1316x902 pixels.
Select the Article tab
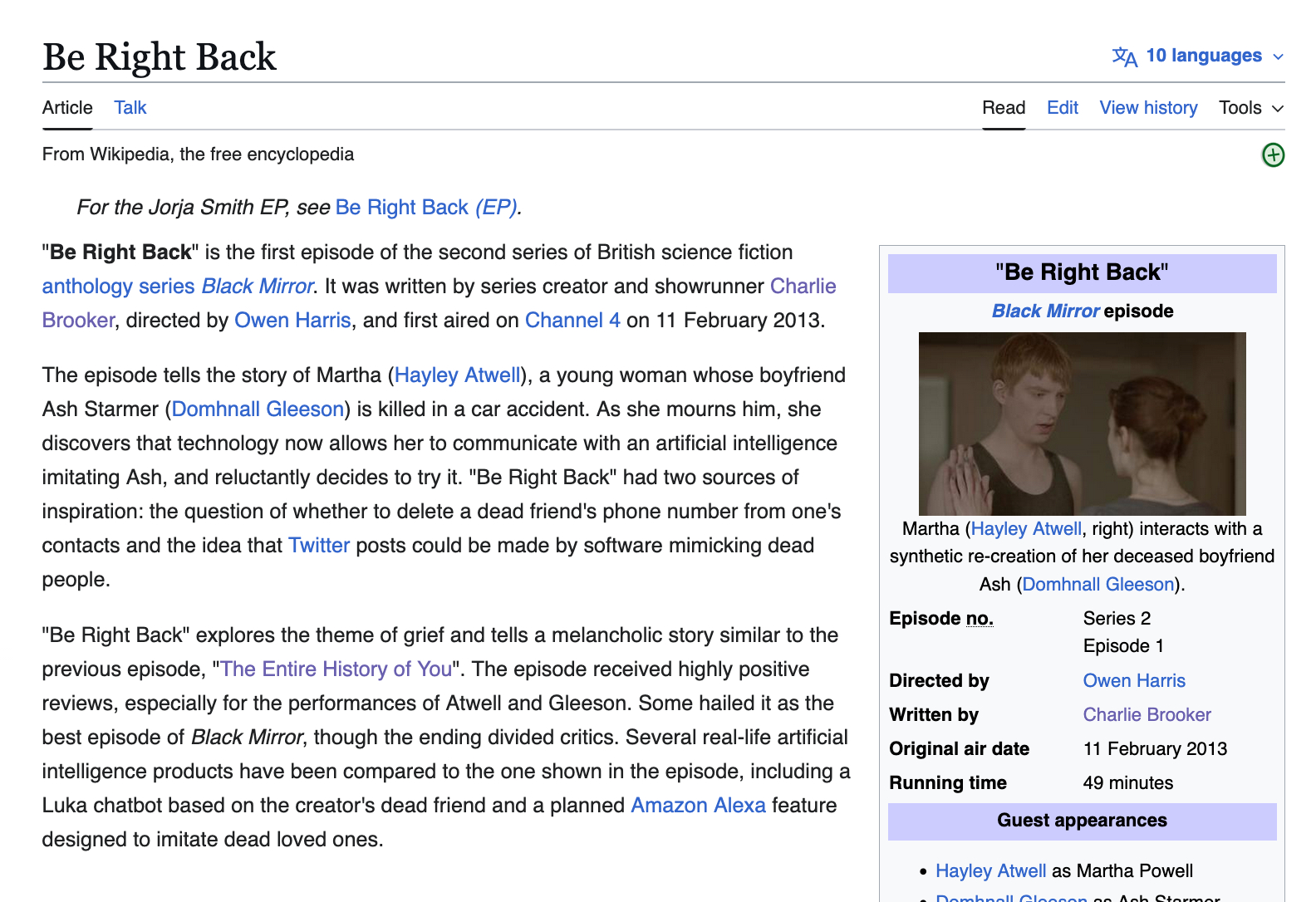[67, 108]
